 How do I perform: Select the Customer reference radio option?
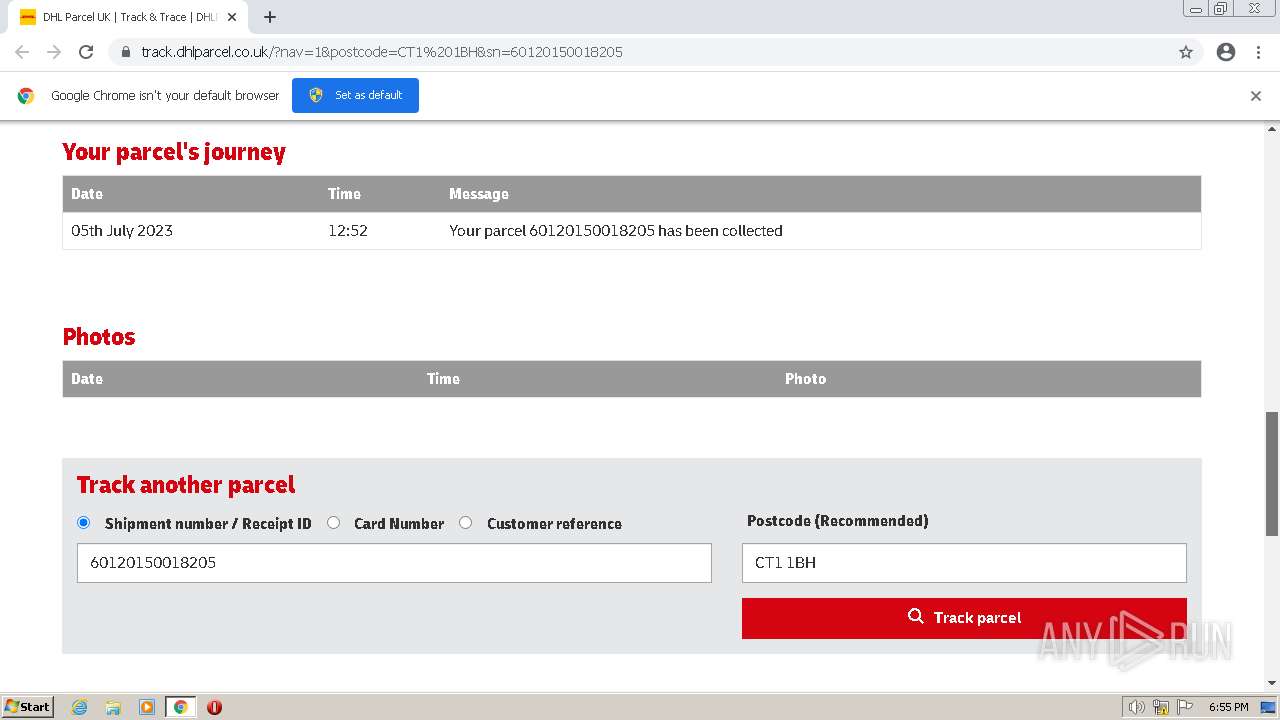(465, 522)
